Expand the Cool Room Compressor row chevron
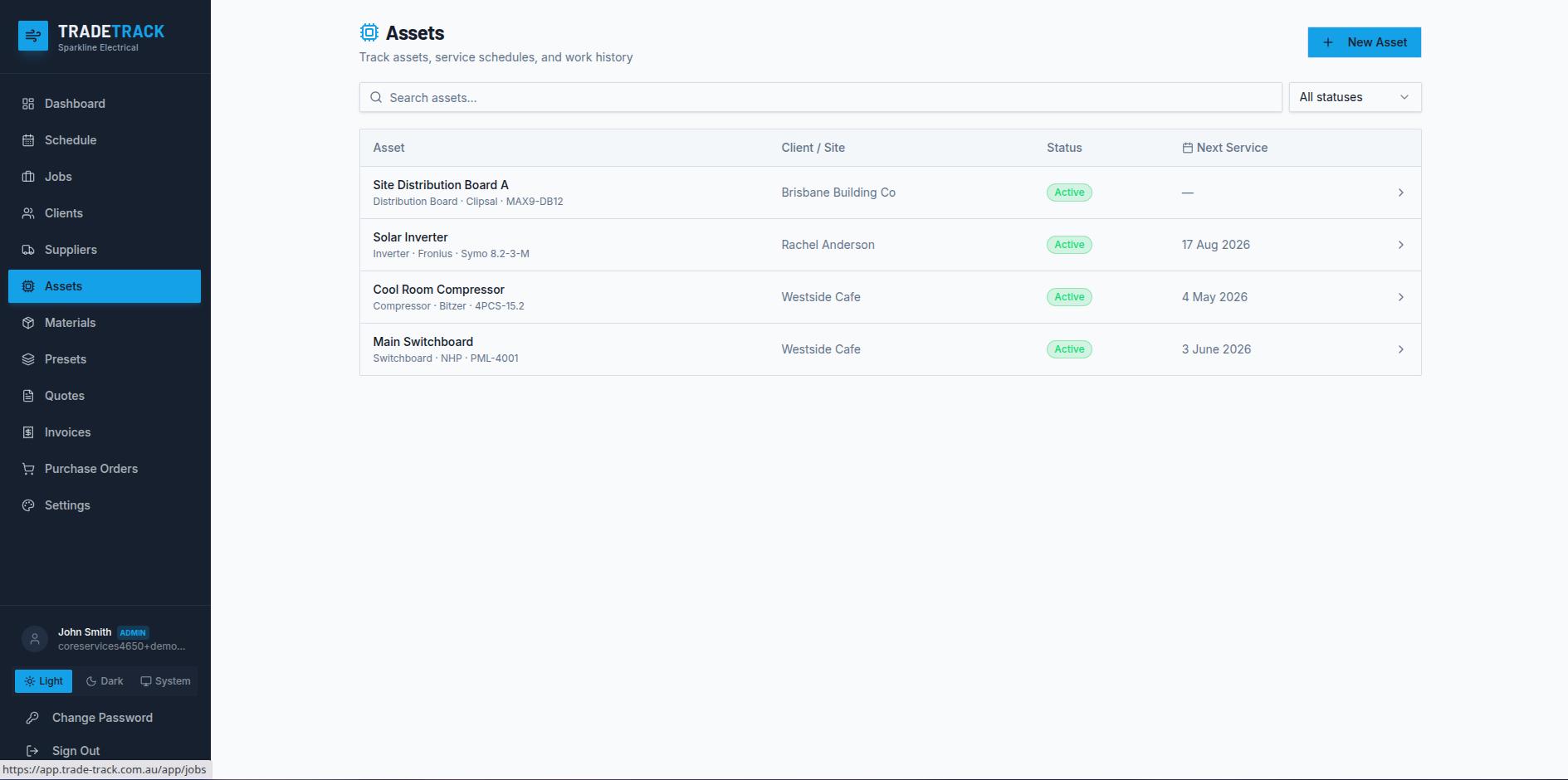 [1401, 297]
